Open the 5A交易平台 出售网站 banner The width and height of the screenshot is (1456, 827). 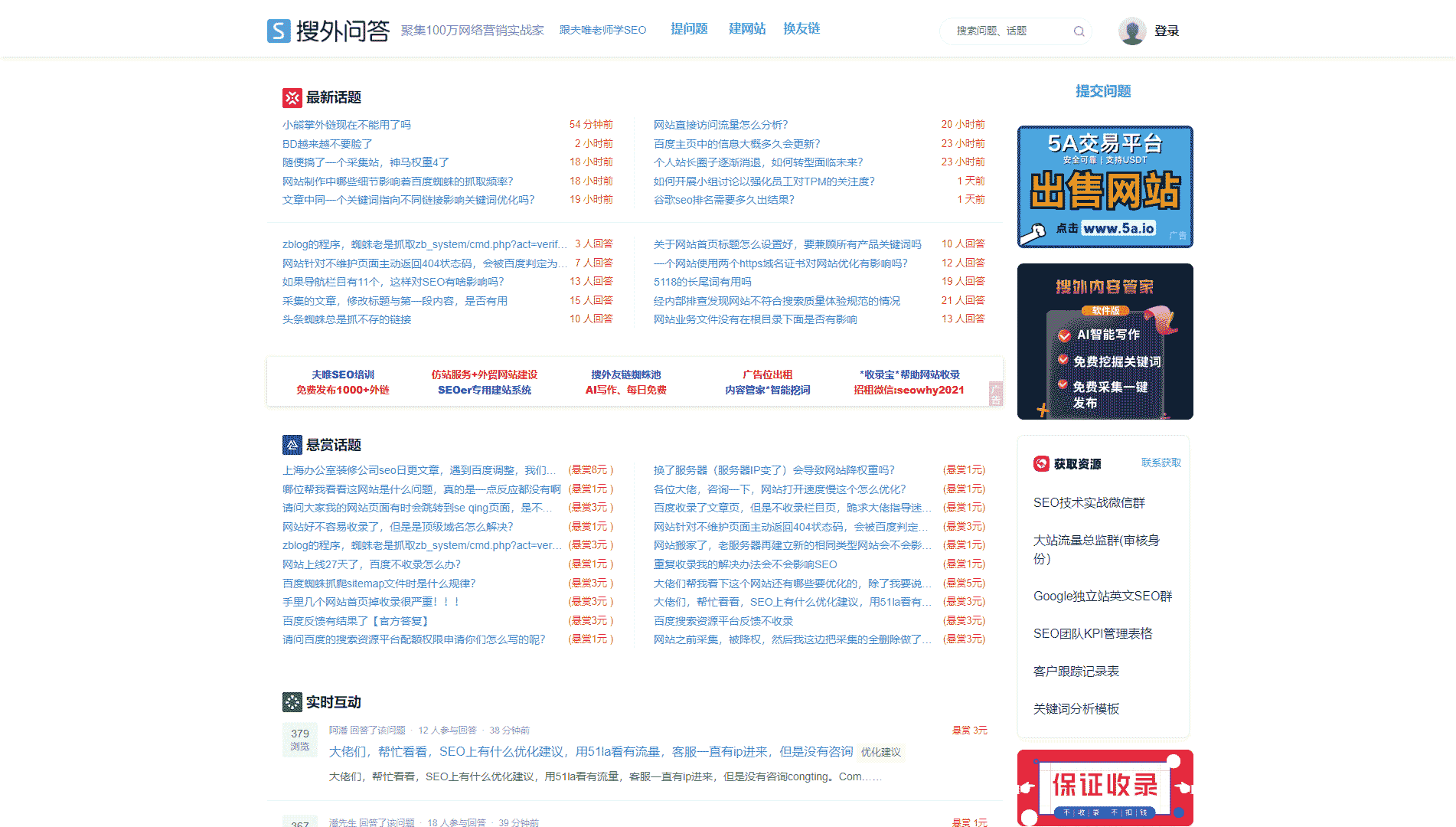(x=1105, y=187)
